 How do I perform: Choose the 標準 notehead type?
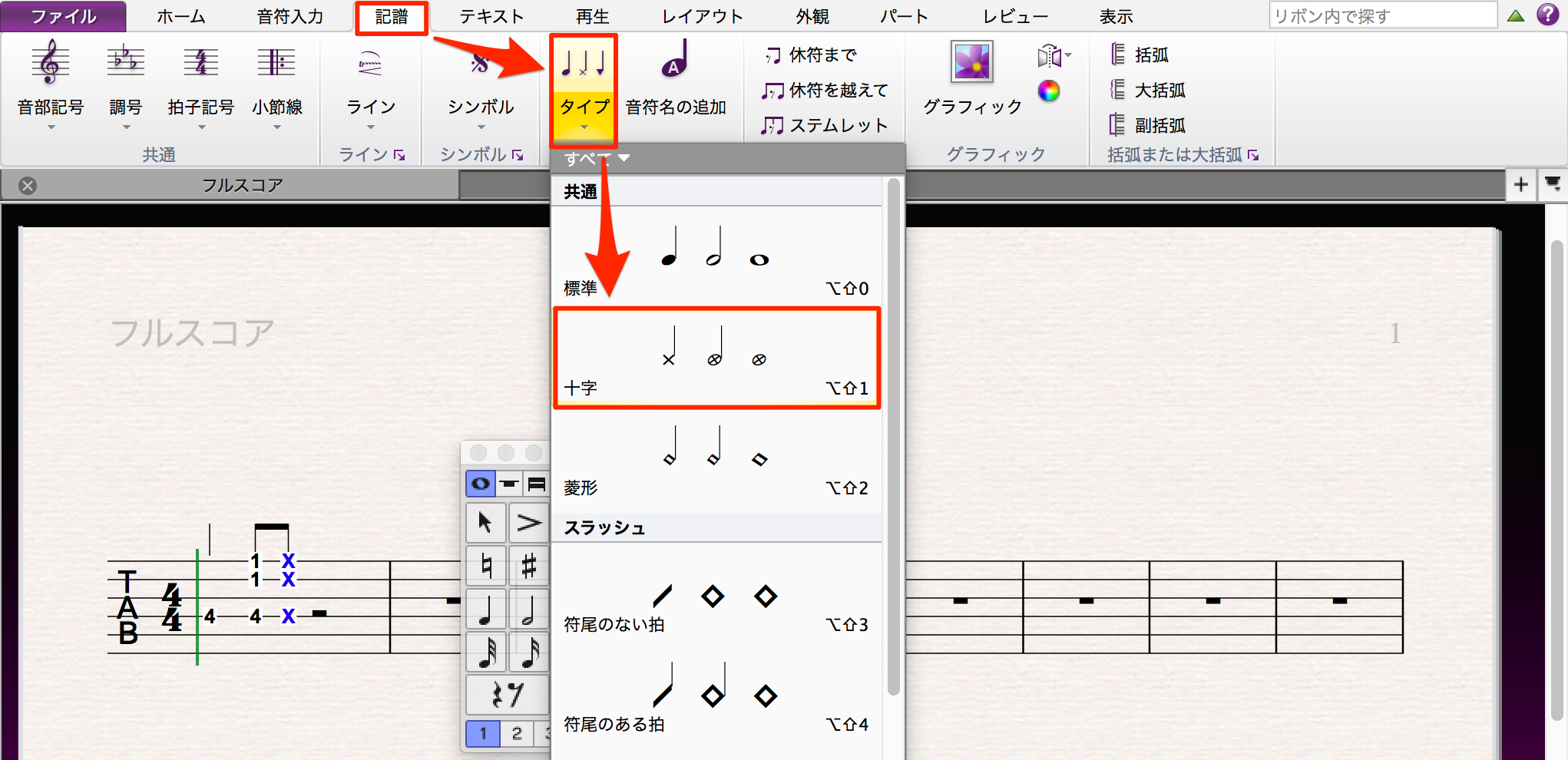pyautogui.click(x=717, y=257)
